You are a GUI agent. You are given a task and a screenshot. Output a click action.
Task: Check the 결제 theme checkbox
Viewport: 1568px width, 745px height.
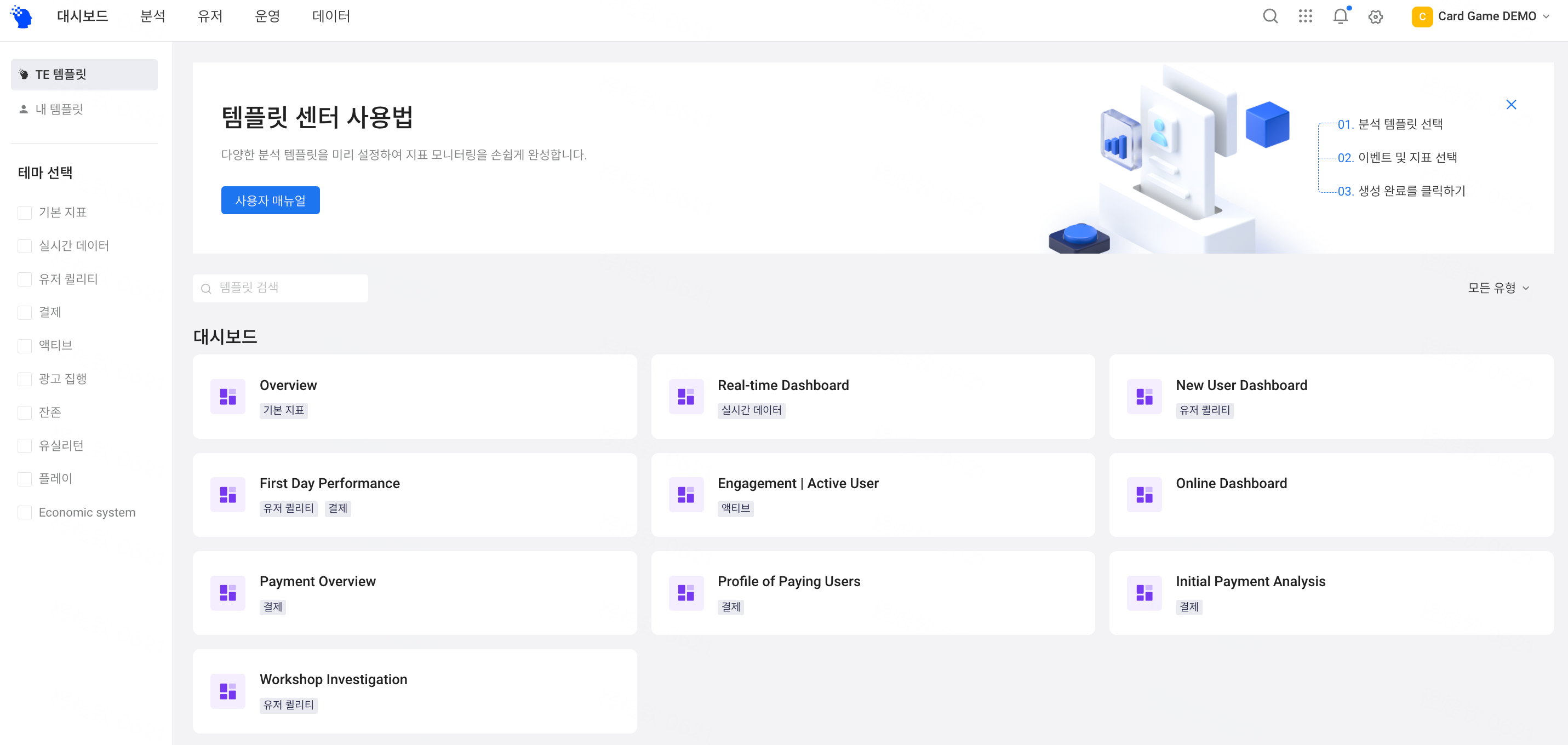[25, 312]
